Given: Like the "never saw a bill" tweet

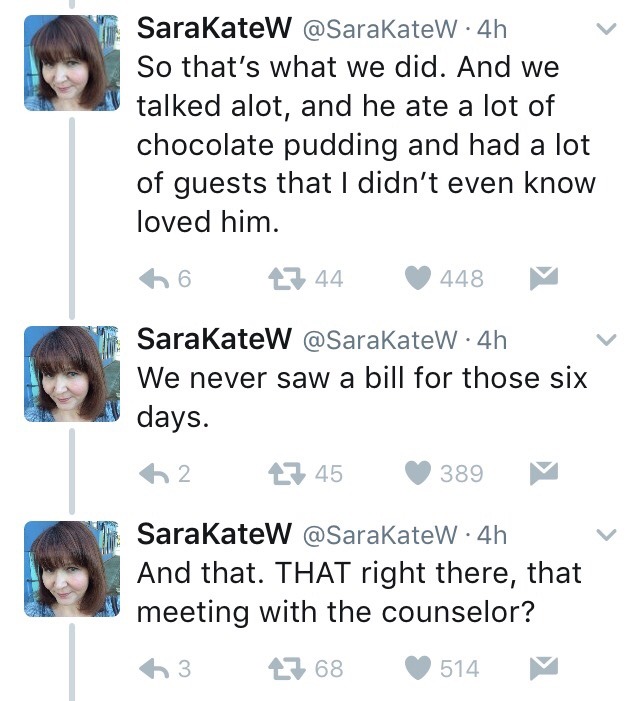Looking at the screenshot, I should click(x=419, y=473).
